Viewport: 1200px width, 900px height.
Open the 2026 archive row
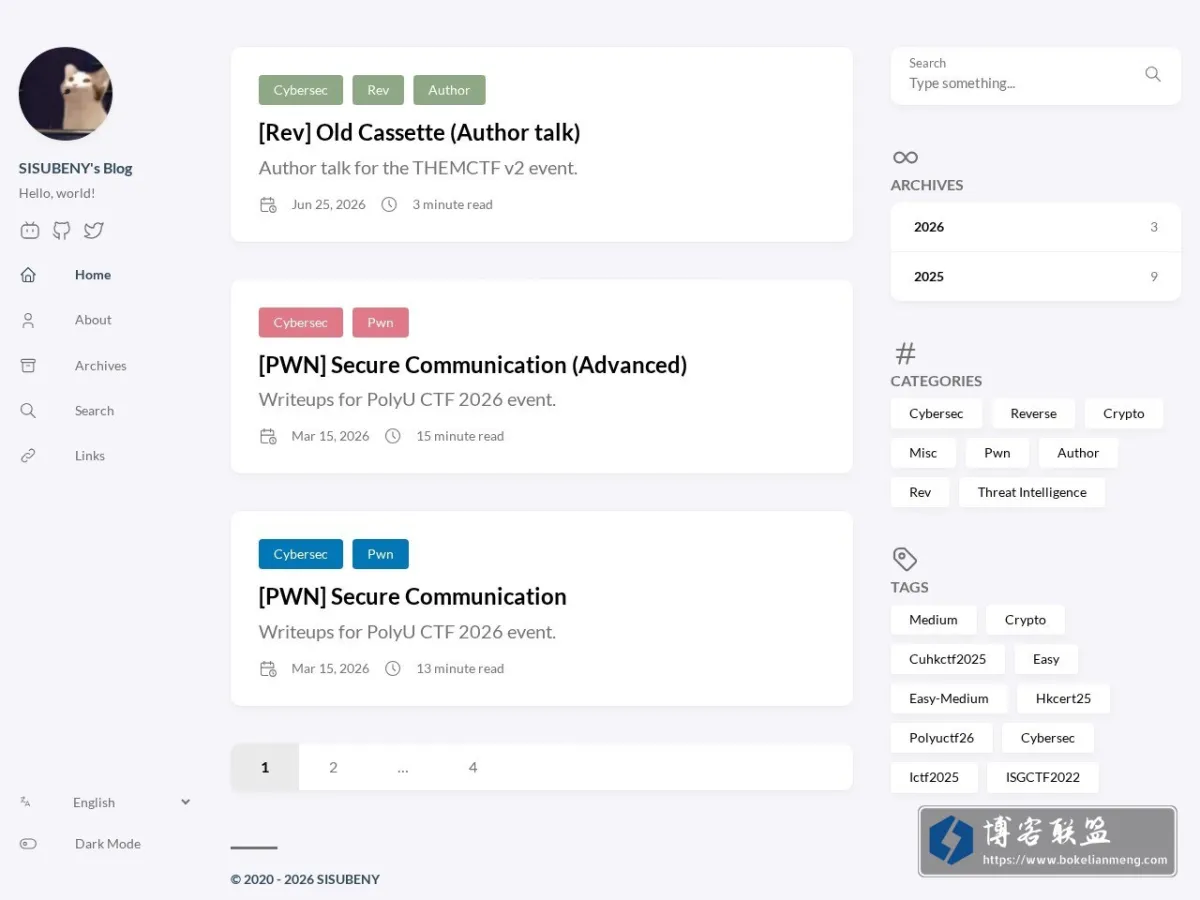1036,227
